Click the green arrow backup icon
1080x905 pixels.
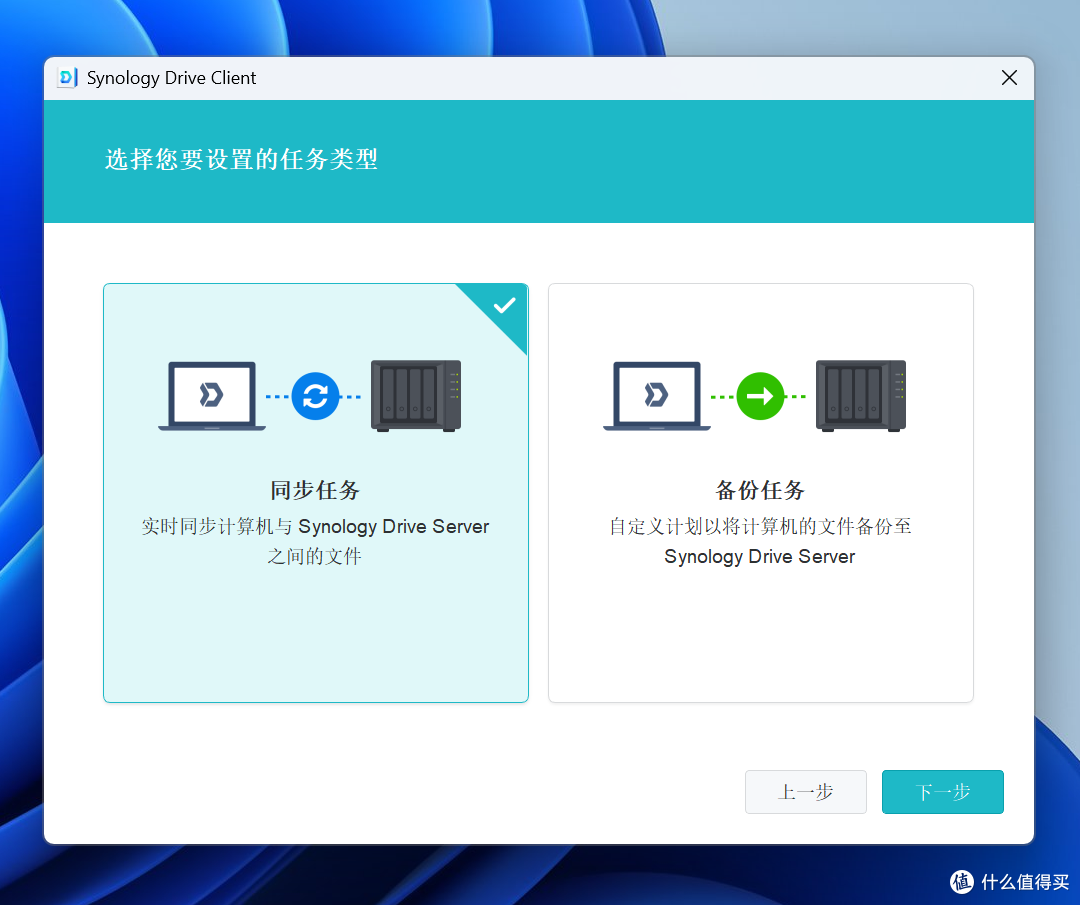point(760,396)
